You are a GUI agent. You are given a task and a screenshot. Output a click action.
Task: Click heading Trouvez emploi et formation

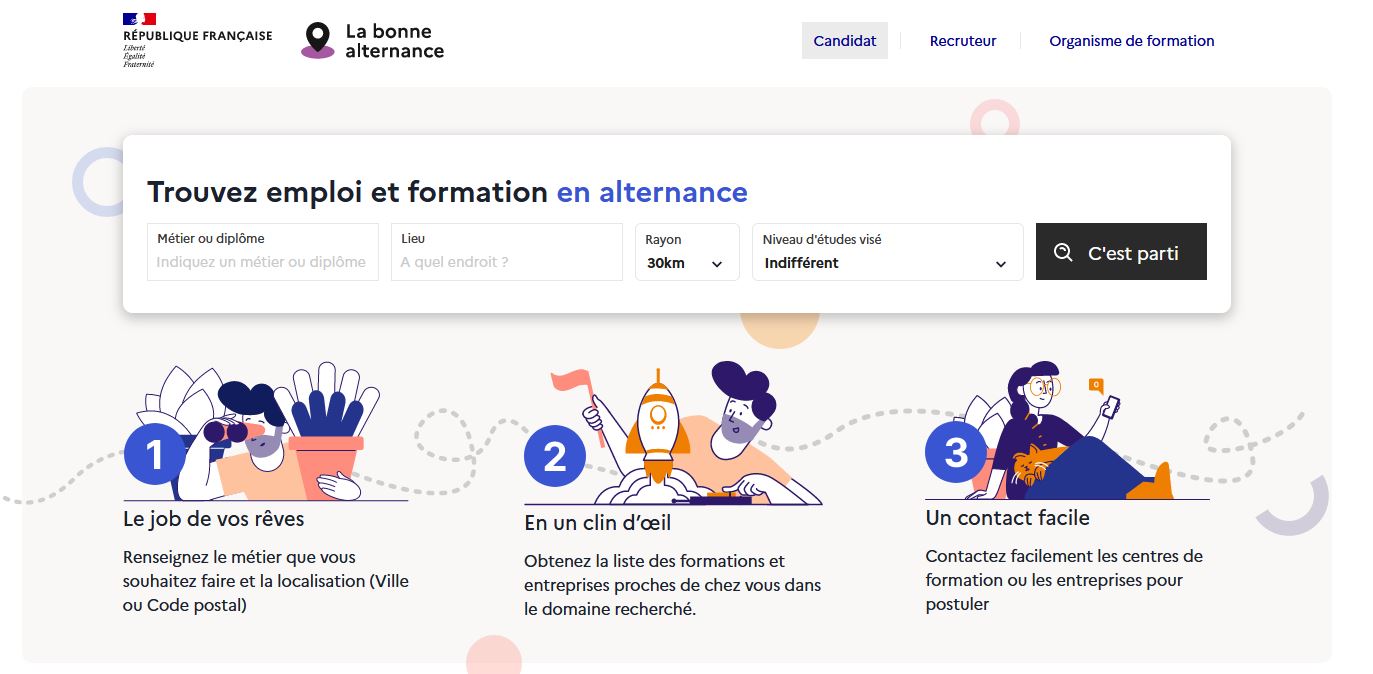(x=347, y=192)
